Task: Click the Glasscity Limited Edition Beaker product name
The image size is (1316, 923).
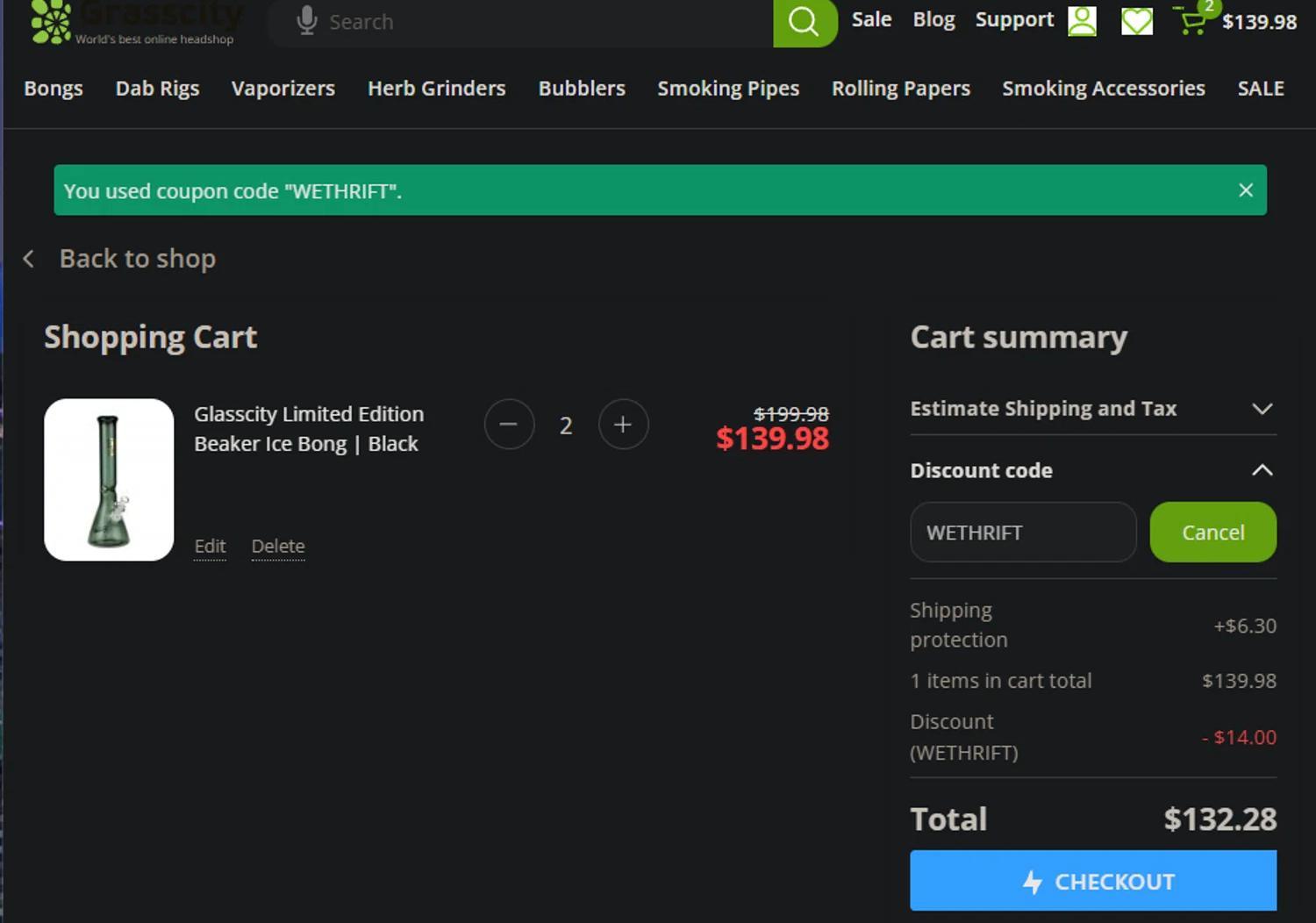Action: (x=309, y=429)
